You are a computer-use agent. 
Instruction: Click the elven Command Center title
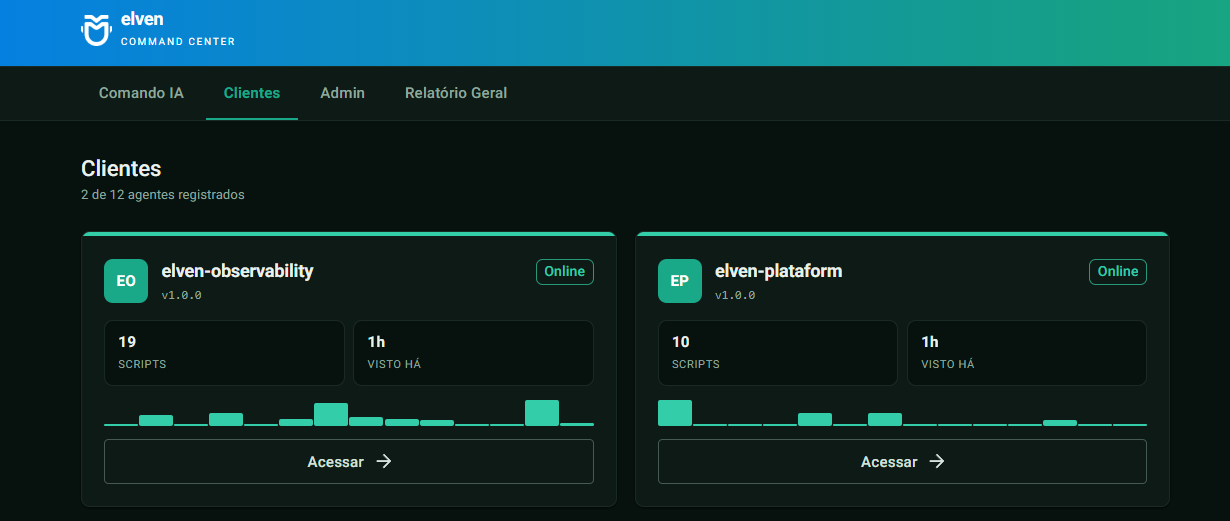click(177, 30)
